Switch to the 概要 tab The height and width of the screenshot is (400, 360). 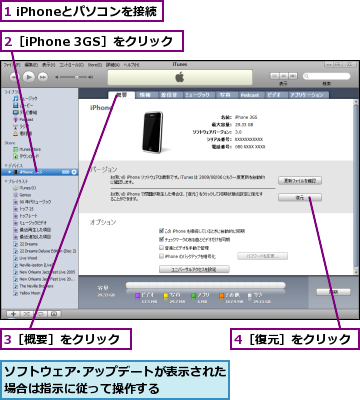point(122,95)
